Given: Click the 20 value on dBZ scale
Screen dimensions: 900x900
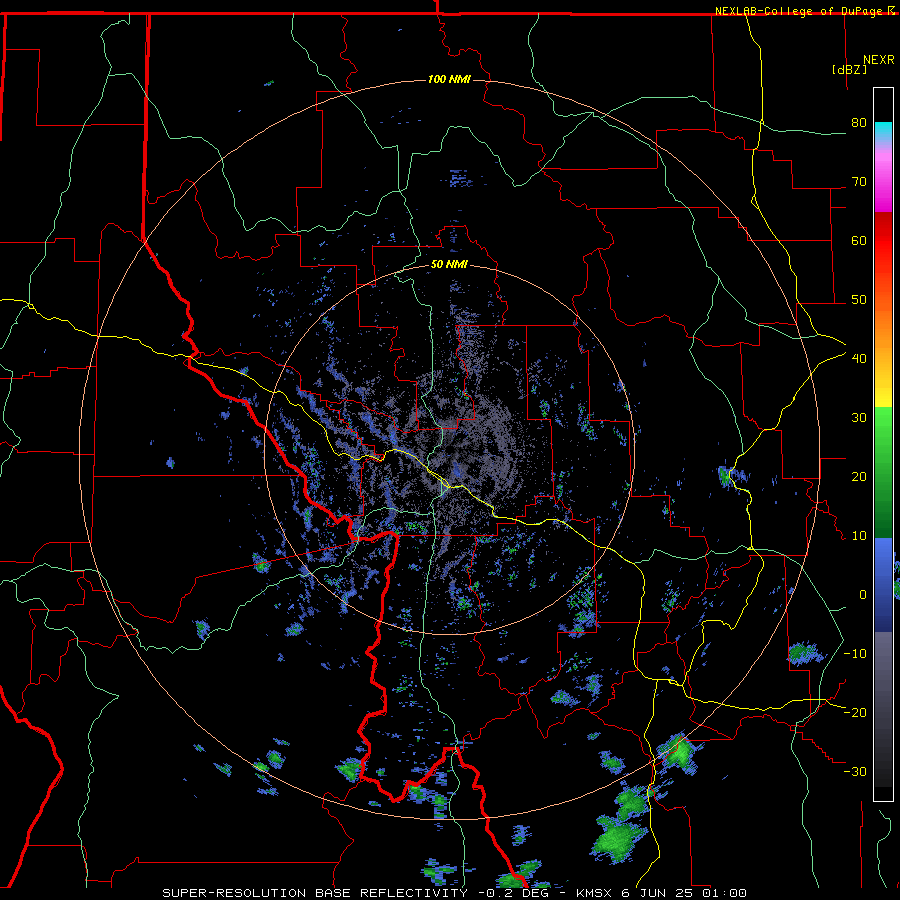Looking at the screenshot, I should 859,476.
